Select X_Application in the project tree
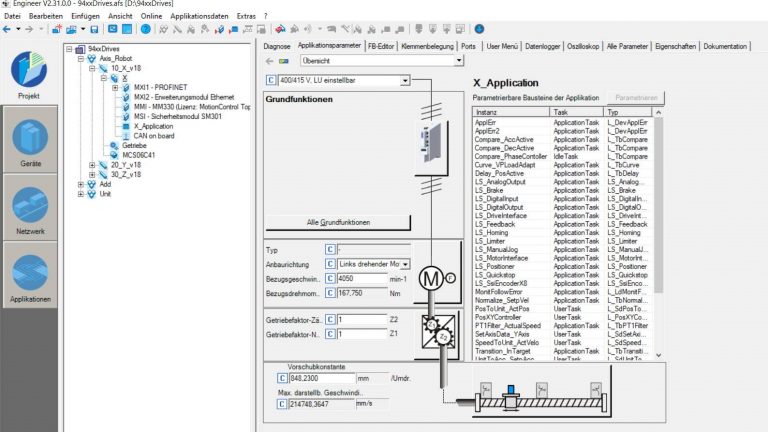 [153, 126]
